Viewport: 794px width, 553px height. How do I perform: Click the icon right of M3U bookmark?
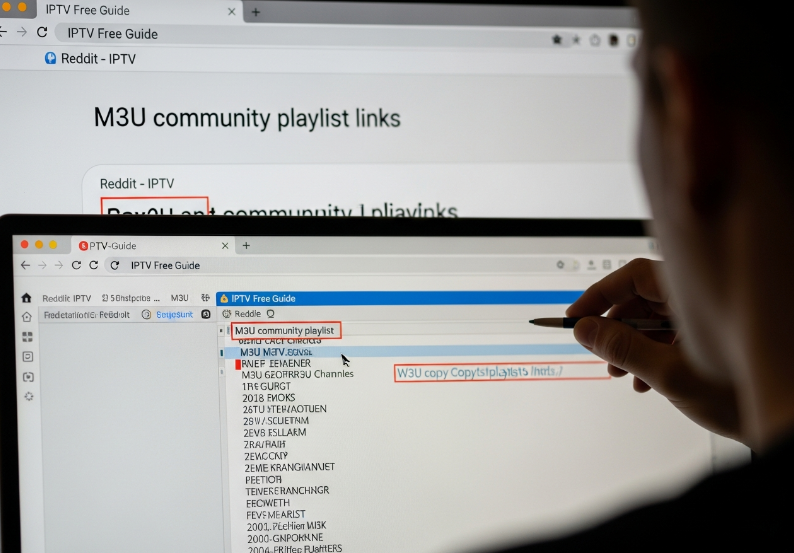(205, 298)
